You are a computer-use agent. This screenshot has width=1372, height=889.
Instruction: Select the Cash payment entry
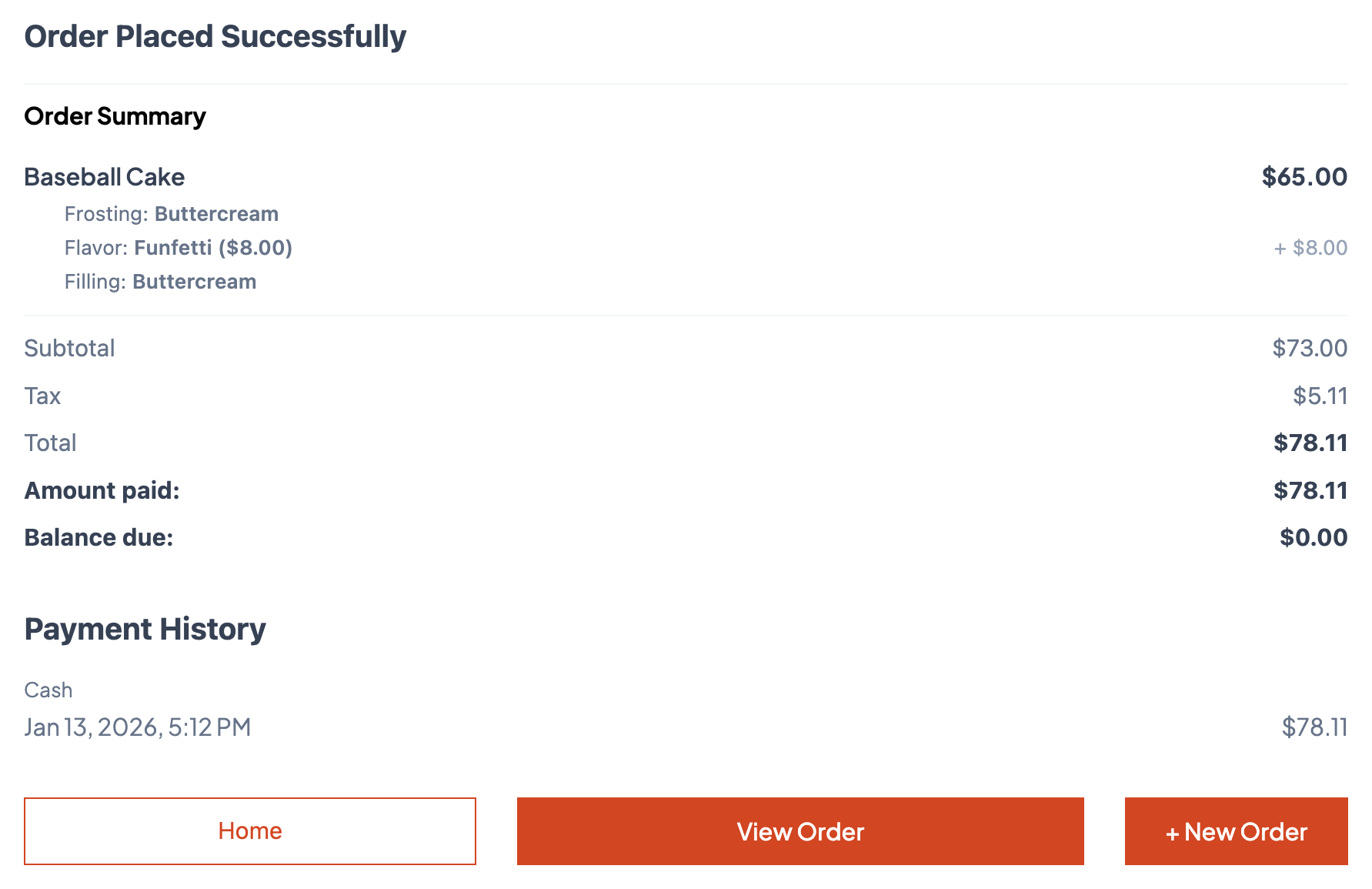[48, 690]
